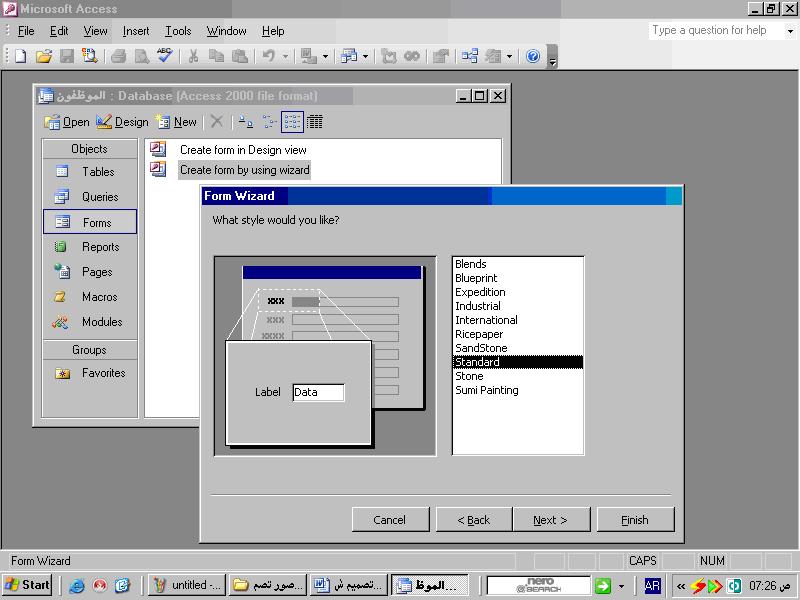
Task: Switch Database window to Small Icons view
Action: pos(269,122)
